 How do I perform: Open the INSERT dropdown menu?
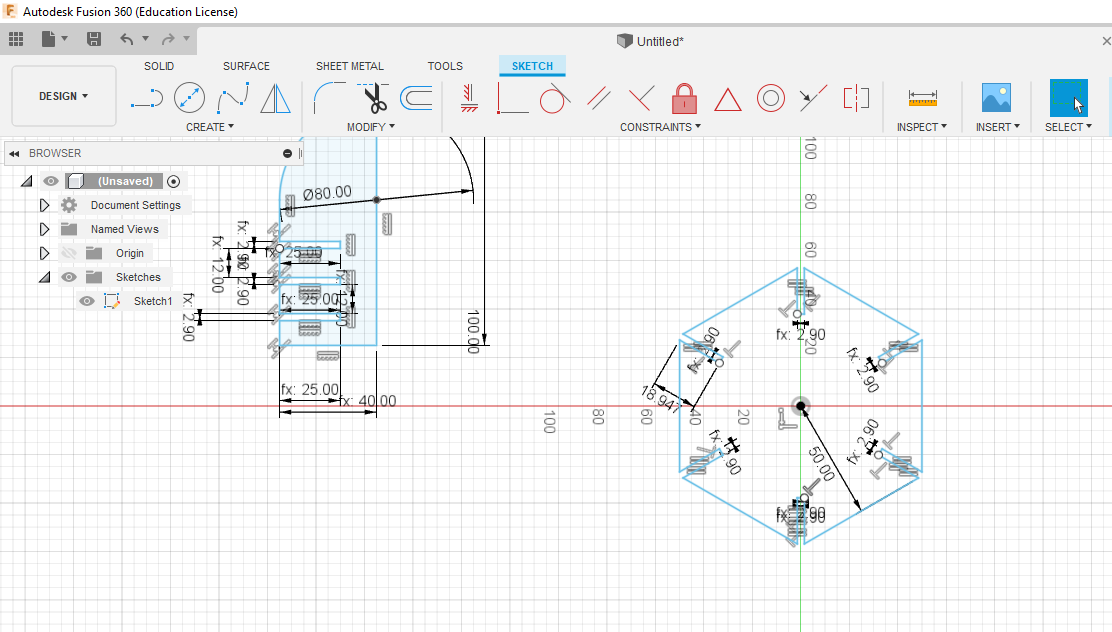coord(998,127)
